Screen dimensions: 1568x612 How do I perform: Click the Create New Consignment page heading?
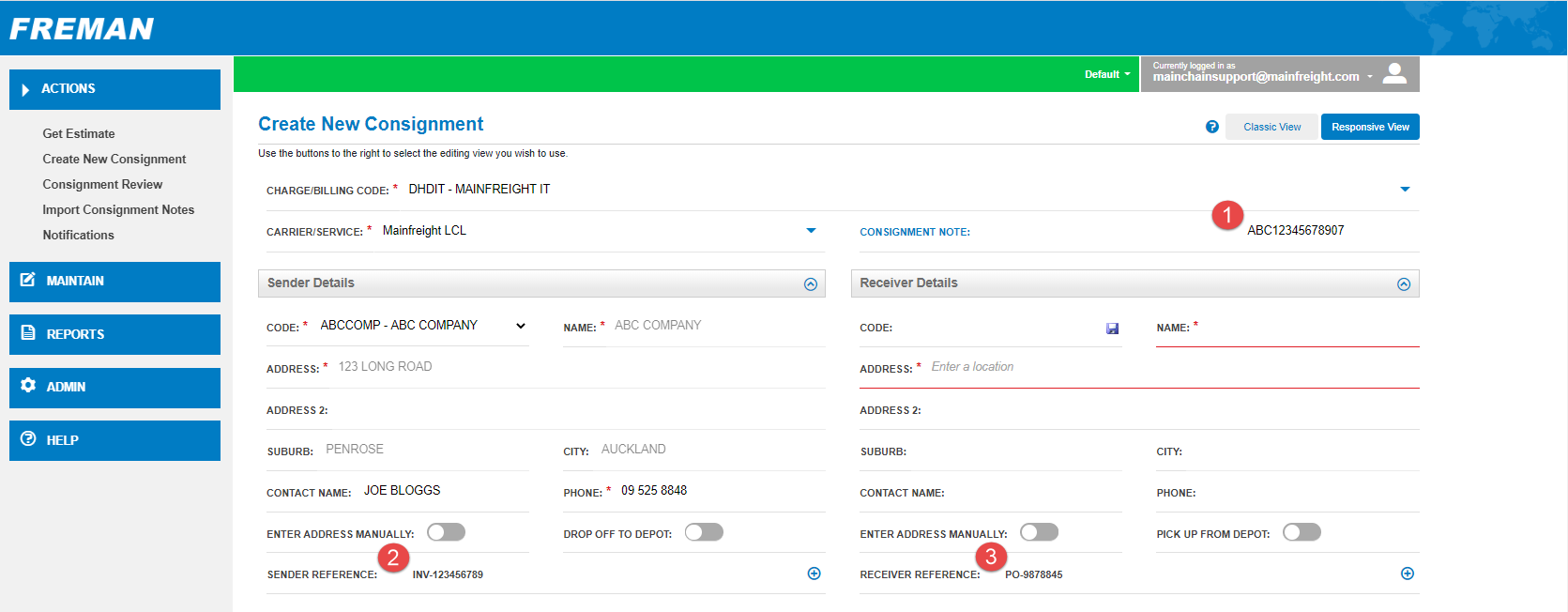(x=371, y=124)
